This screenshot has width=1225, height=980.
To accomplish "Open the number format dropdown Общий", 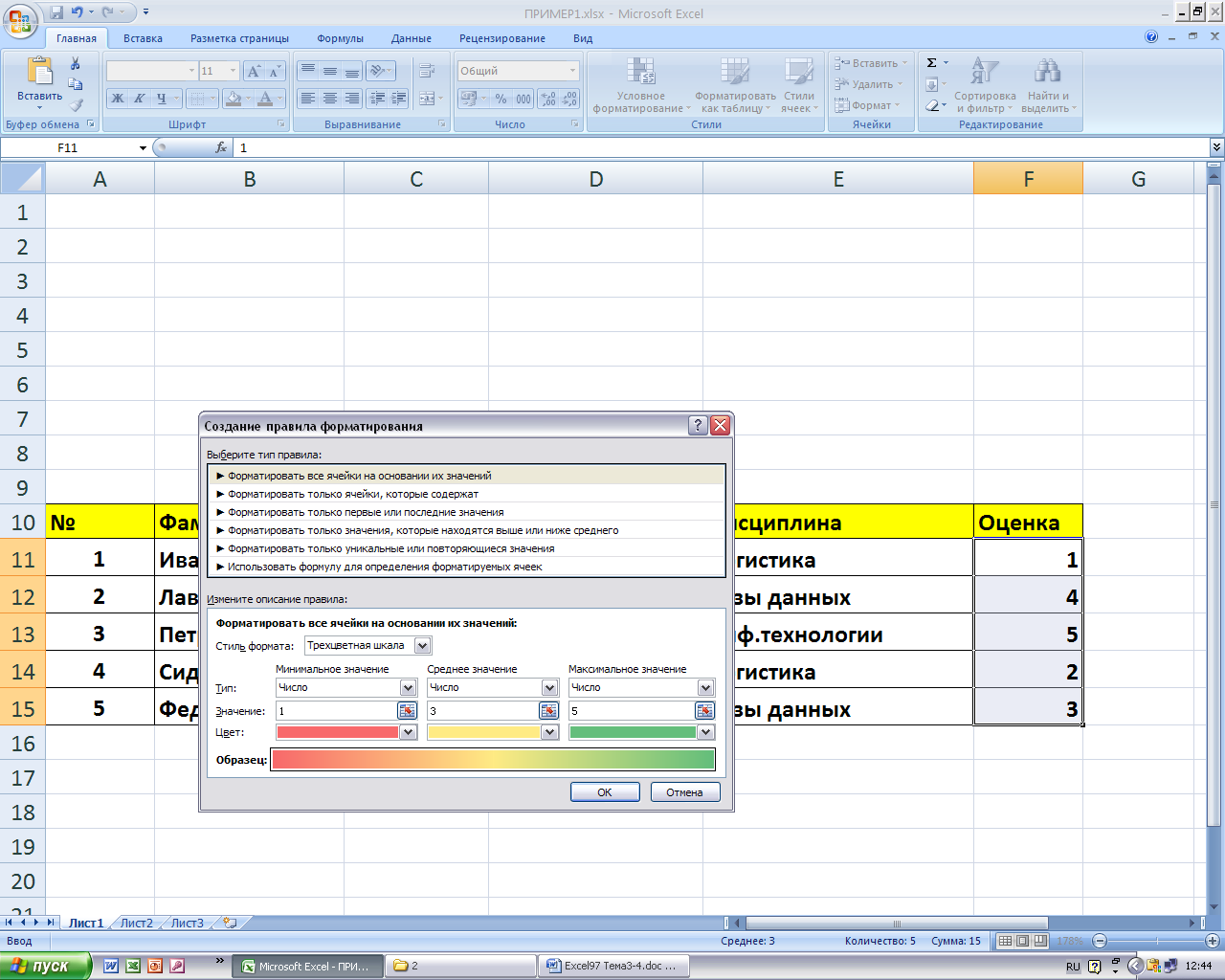I will tap(572, 71).
